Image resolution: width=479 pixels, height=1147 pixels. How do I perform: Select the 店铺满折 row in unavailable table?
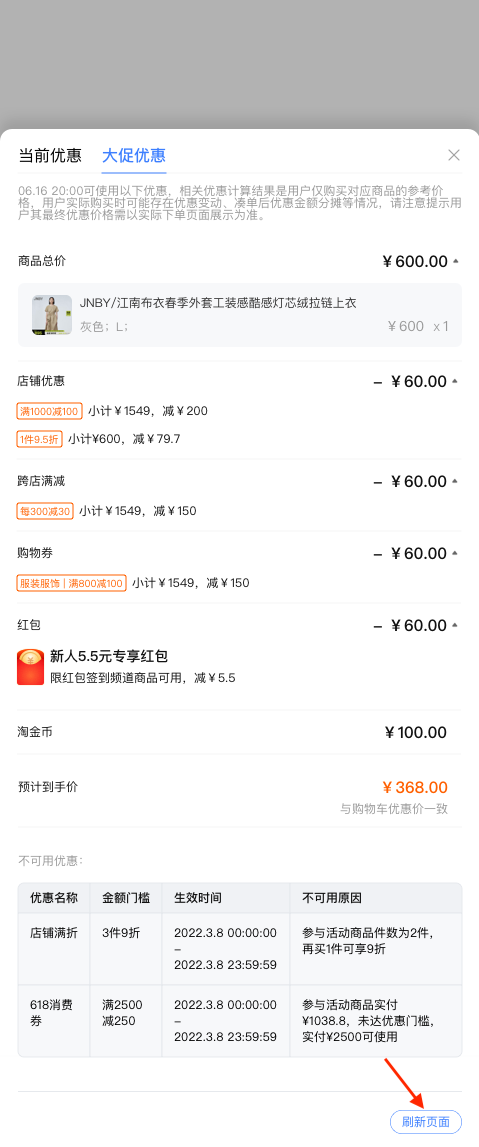pos(240,949)
